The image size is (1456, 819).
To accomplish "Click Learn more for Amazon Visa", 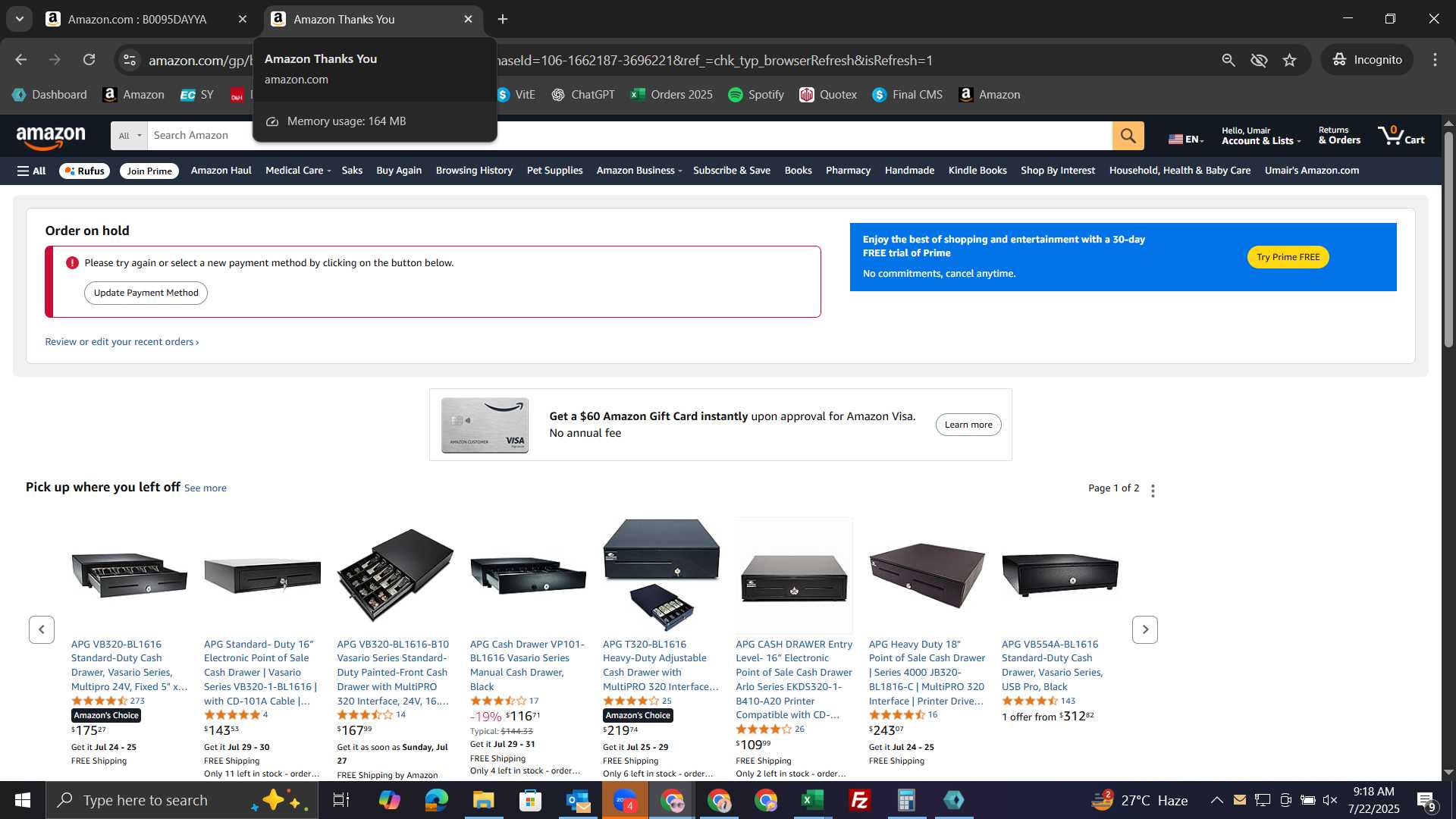I will [968, 425].
